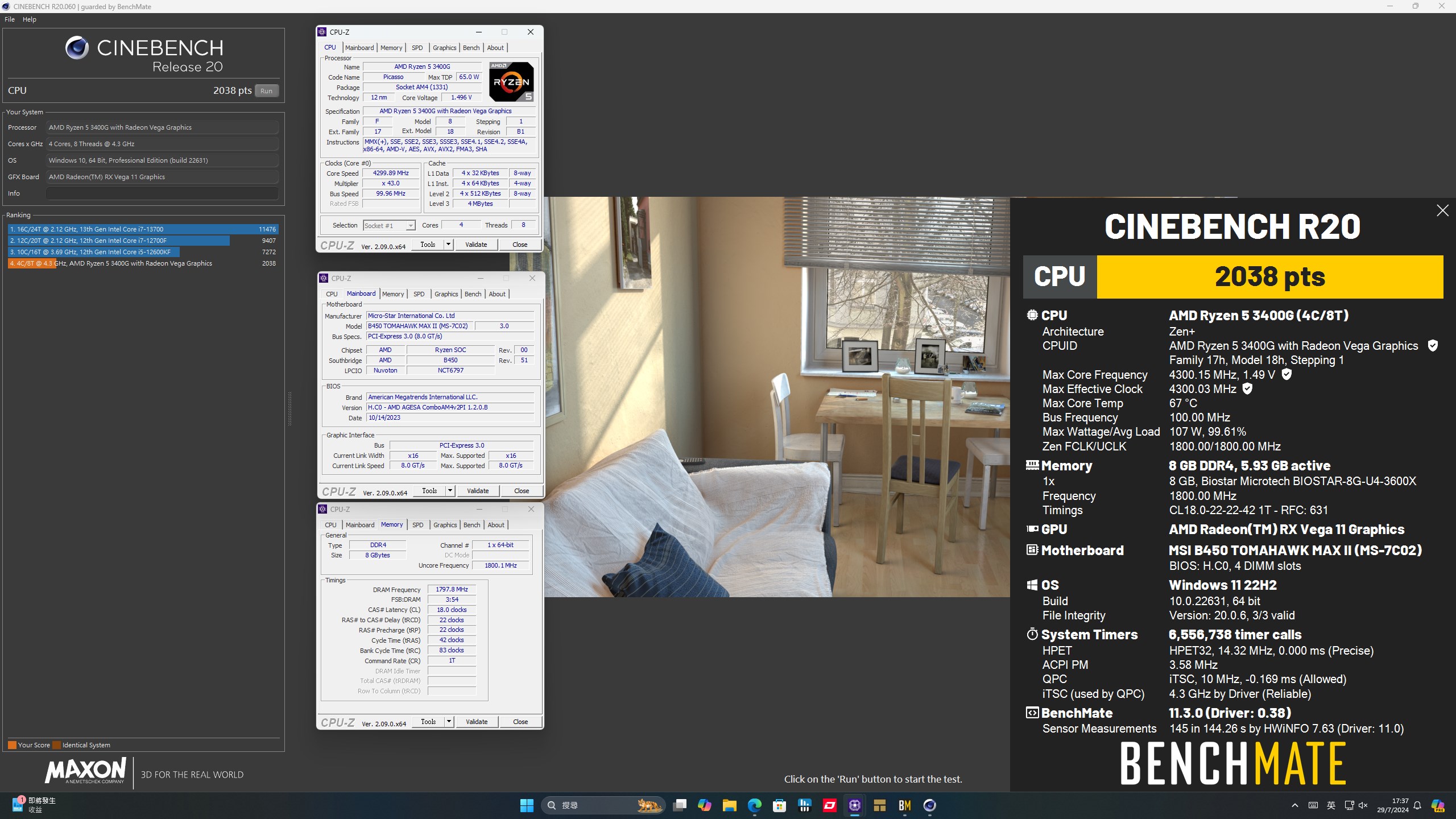Click the empty Info field in Your System
The height and width of the screenshot is (819, 1456).
[x=163, y=193]
